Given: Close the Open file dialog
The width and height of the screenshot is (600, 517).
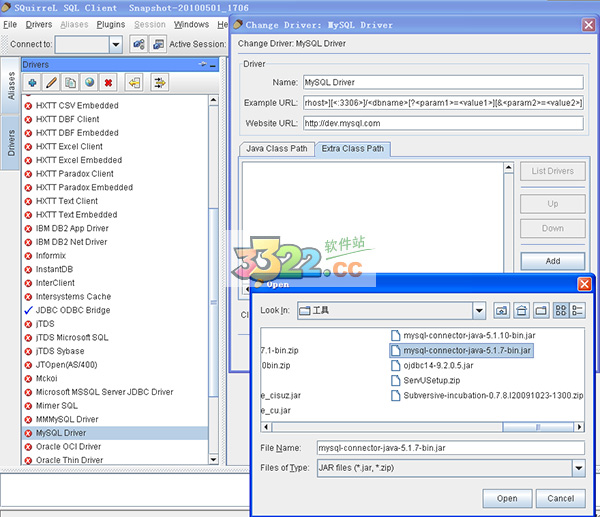Looking at the screenshot, I should pyautogui.click(x=584, y=284).
